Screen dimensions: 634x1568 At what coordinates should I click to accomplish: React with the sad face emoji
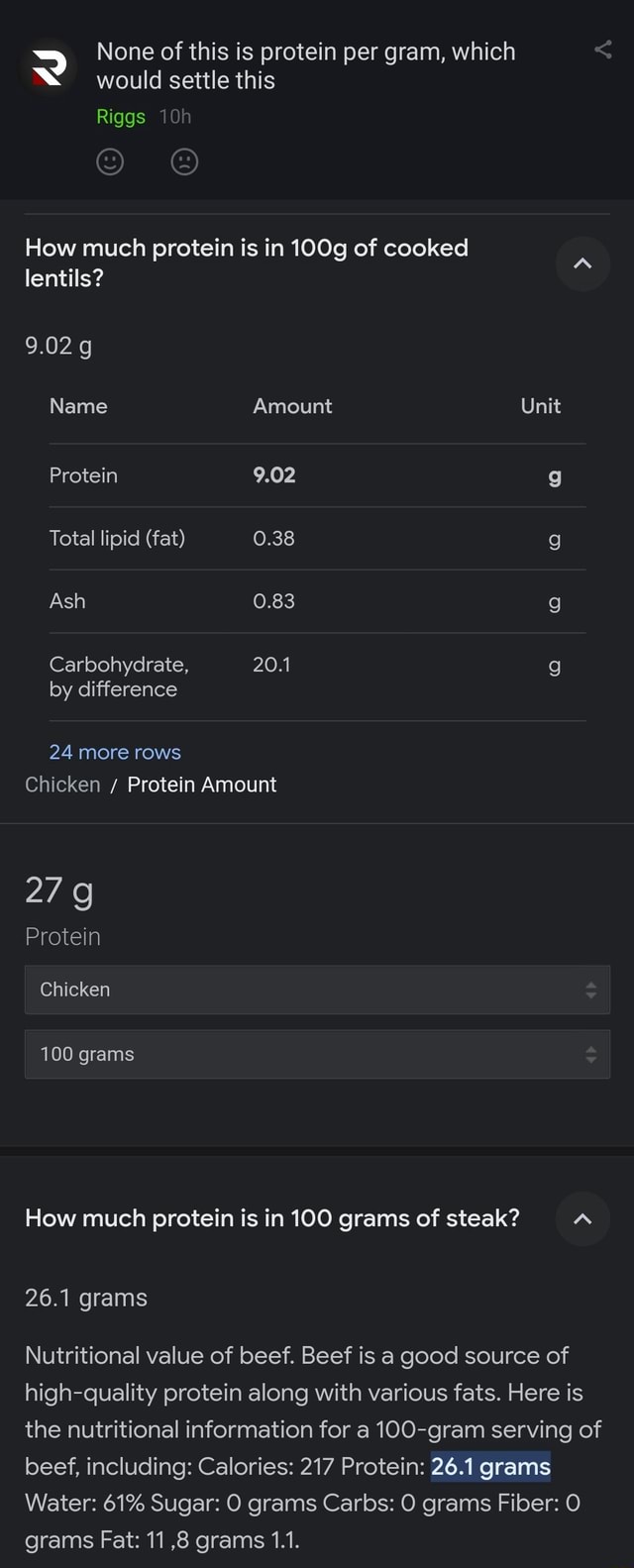(x=184, y=161)
